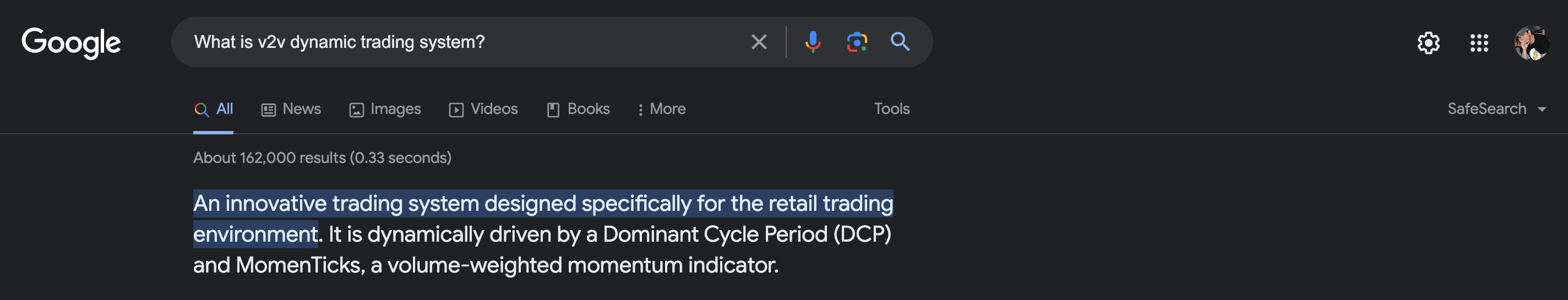Open the Google account profile picture

(1531, 42)
